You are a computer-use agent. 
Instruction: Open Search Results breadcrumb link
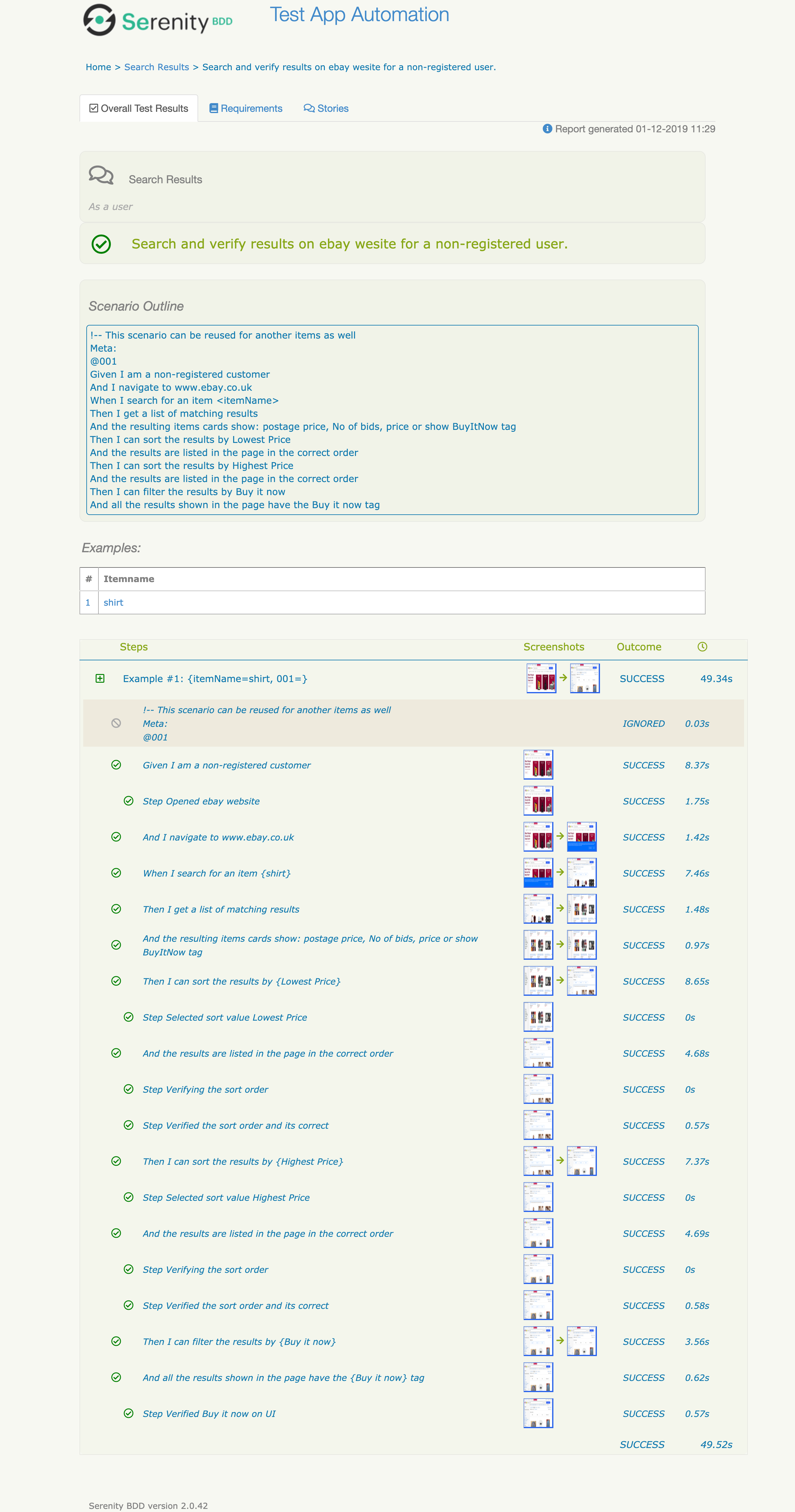point(157,67)
